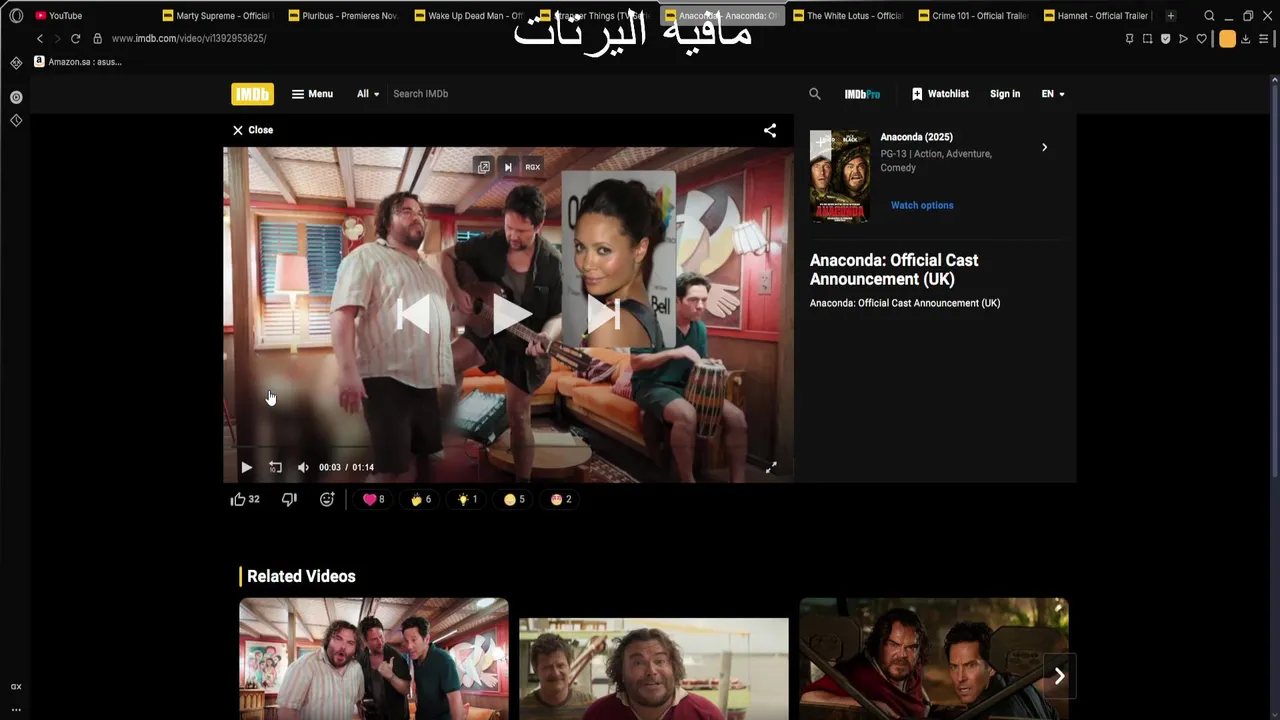Click the Sign in link
Image resolution: width=1280 pixels, height=720 pixels.
point(1005,94)
